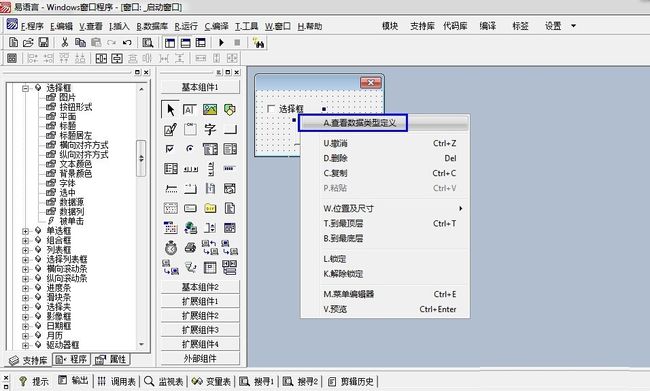Screen dimensions: 650x391
Task: Click the 外部组件 button
Action: tap(200, 359)
